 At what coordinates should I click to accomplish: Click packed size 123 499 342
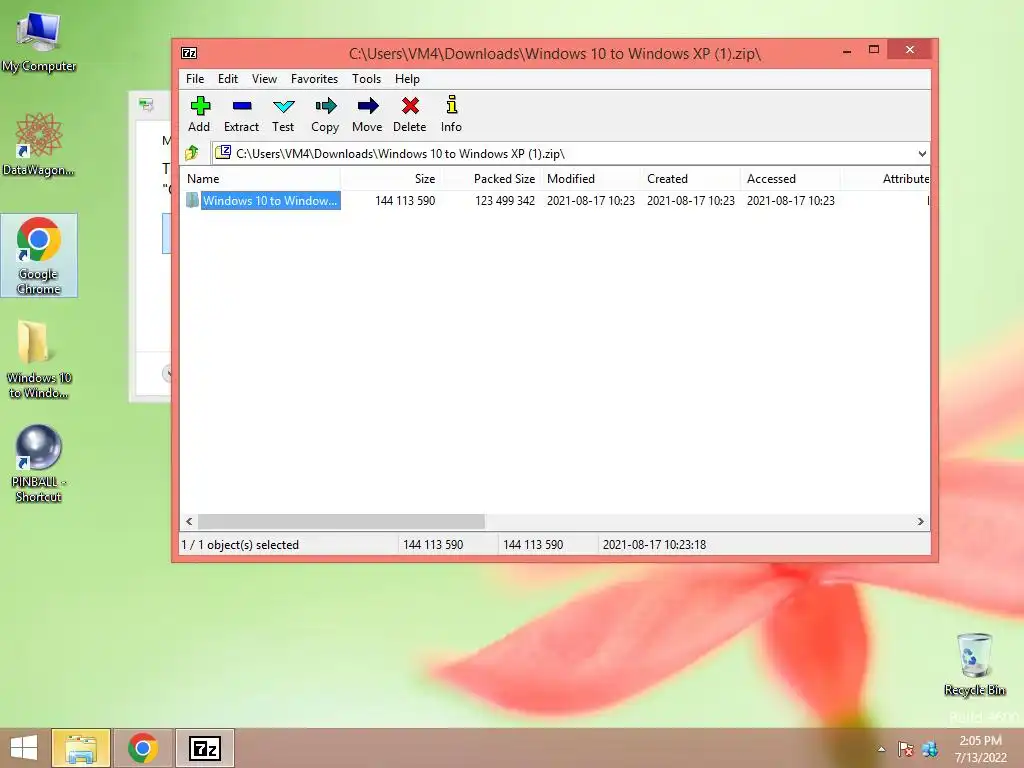coord(505,200)
